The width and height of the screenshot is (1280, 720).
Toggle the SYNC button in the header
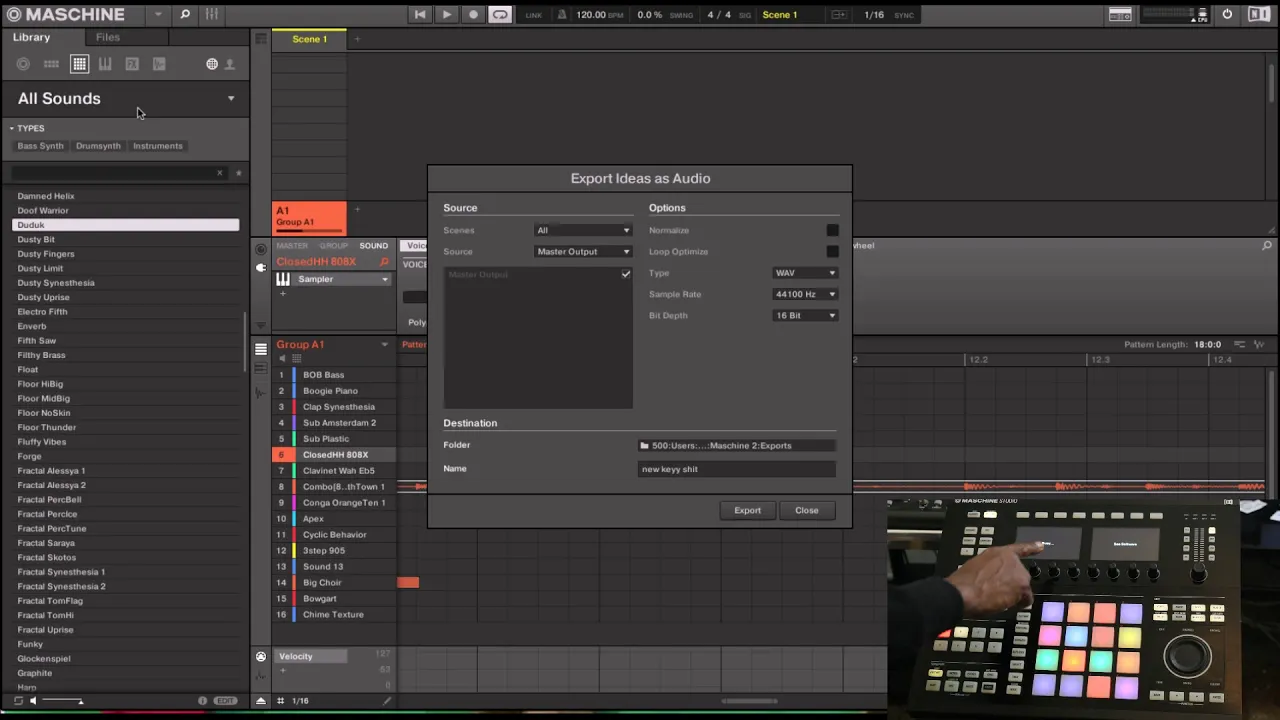pos(904,15)
